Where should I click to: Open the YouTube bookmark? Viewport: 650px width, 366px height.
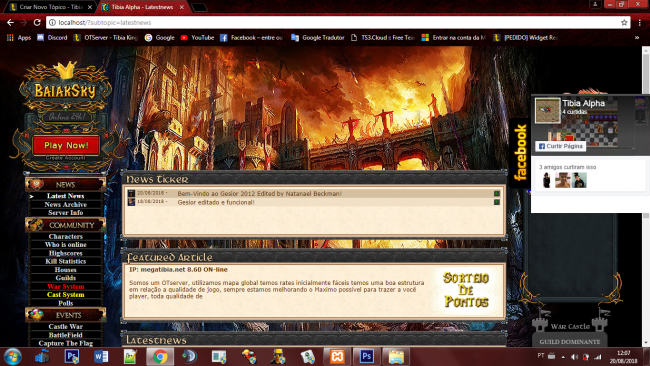(x=197, y=37)
